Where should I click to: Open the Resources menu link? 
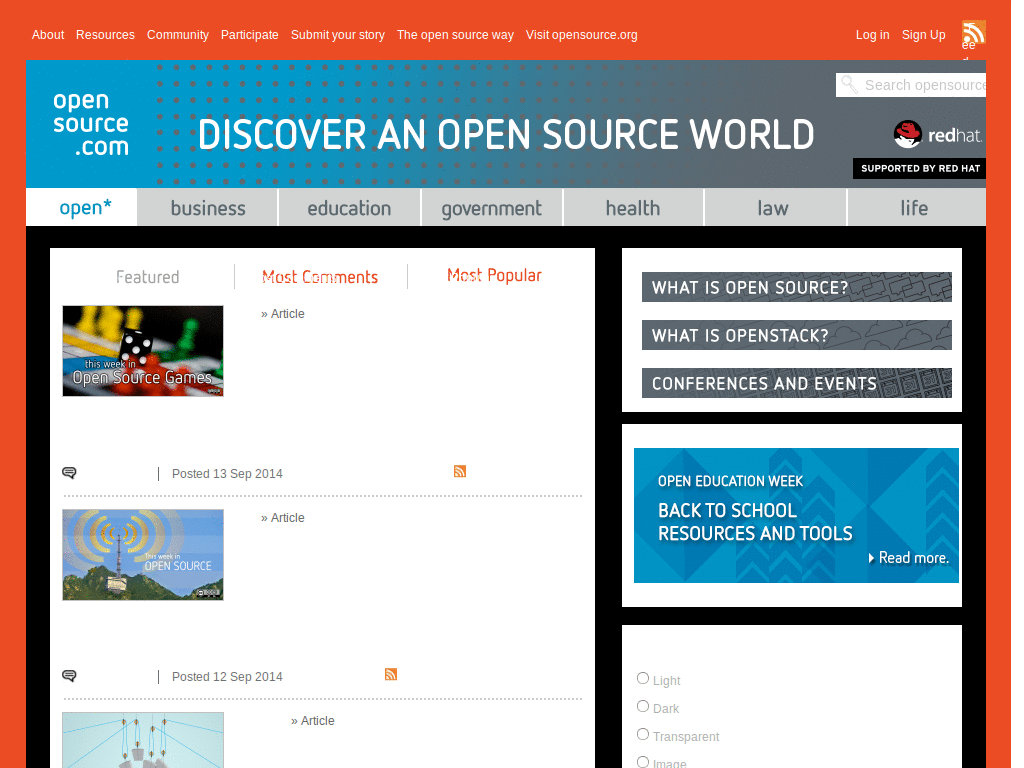[x=105, y=35]
